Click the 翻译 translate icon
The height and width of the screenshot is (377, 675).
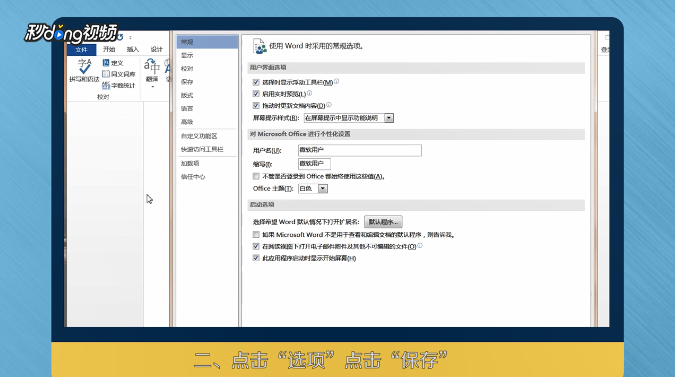tap(152, 67)
